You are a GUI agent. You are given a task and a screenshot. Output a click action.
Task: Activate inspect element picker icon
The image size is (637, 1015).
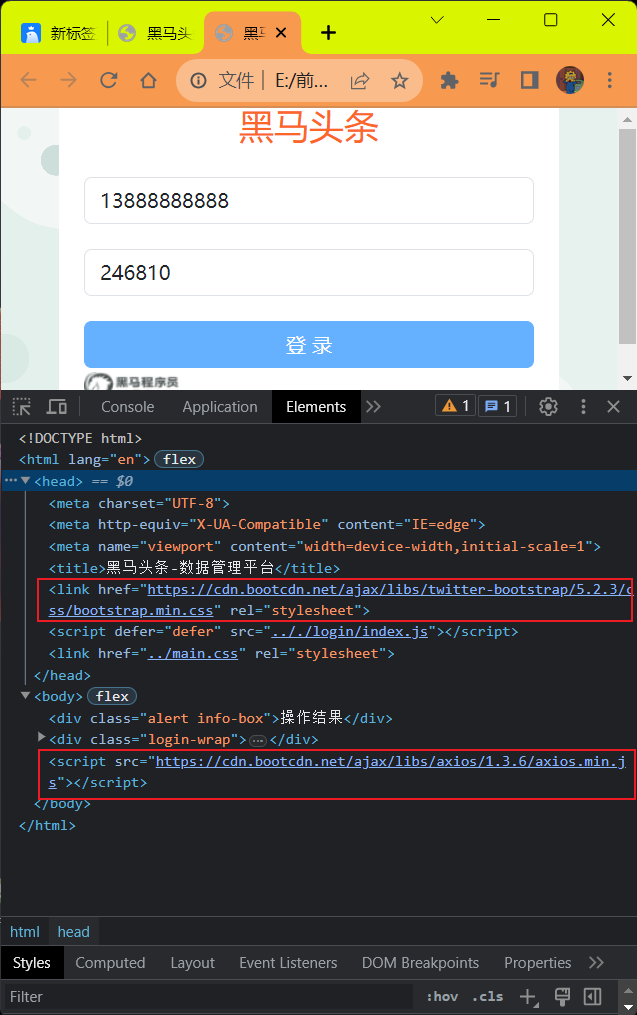pyautogui.click(x=22, y=407)
